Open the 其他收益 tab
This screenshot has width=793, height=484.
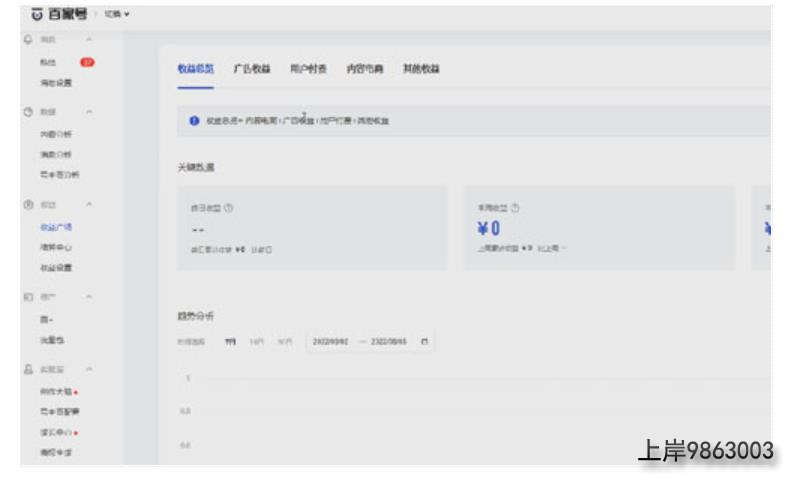421,68
